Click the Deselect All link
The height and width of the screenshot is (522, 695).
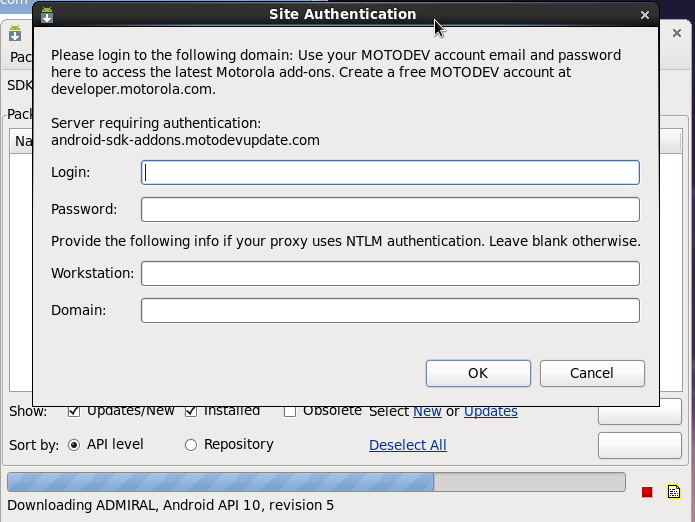pos(407,445)
